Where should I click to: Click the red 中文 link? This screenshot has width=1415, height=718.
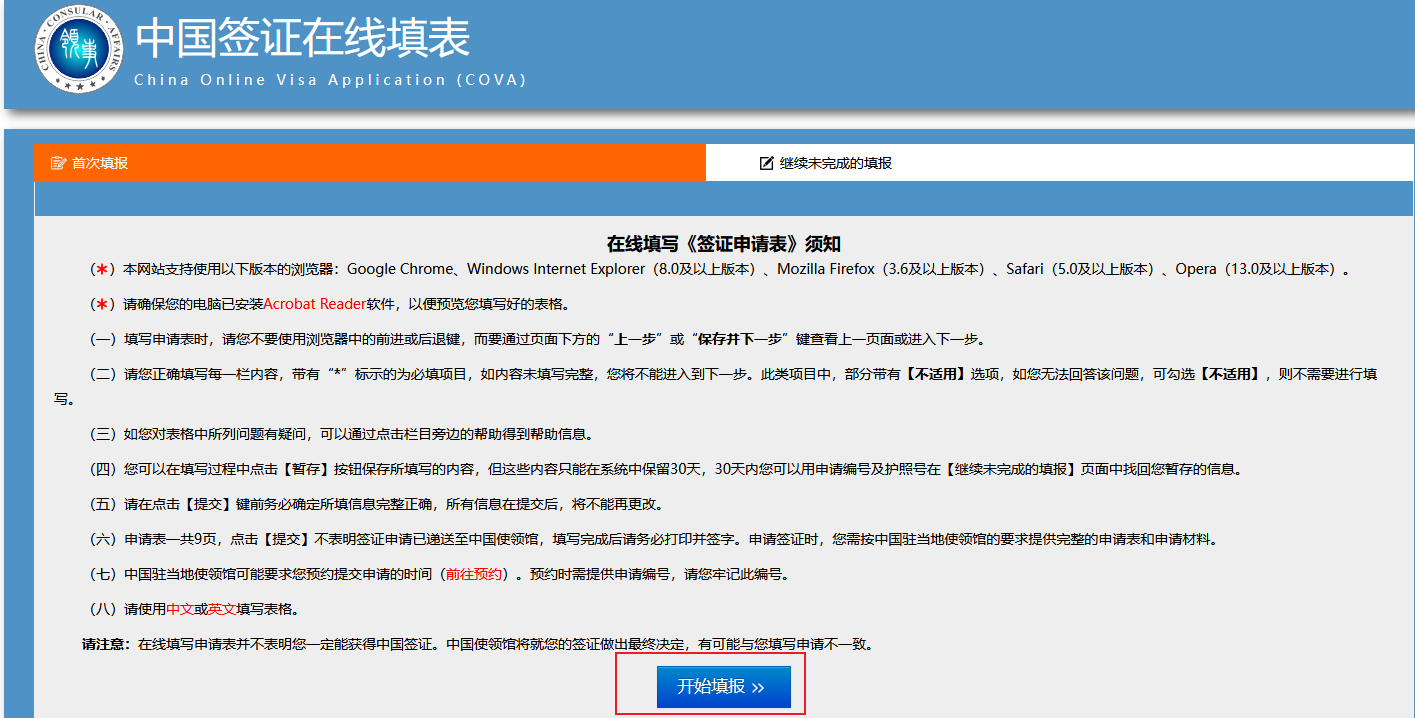coord(180,609)
